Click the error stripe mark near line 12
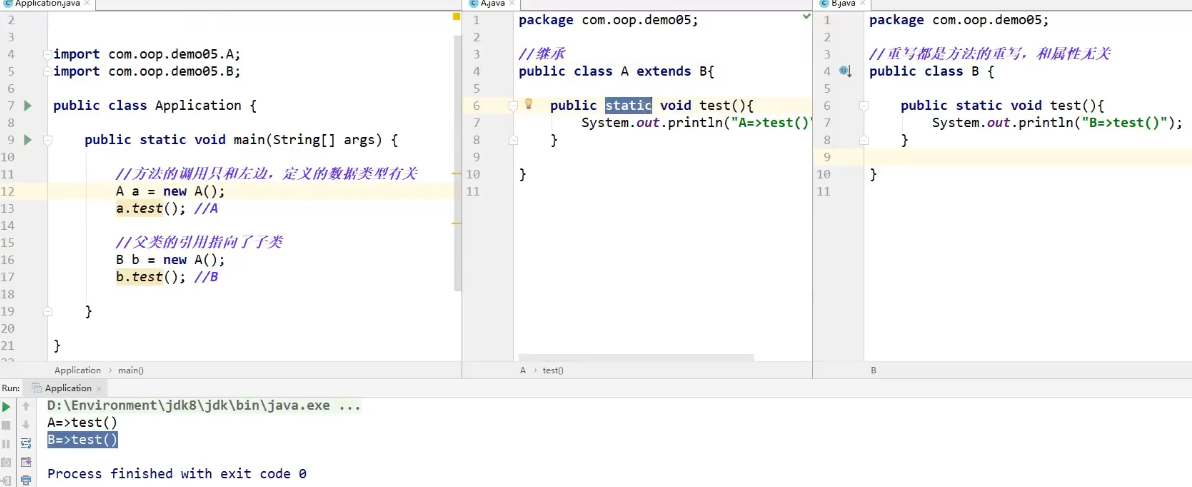Screen dimensions: 1192x487 click(456, 174)
